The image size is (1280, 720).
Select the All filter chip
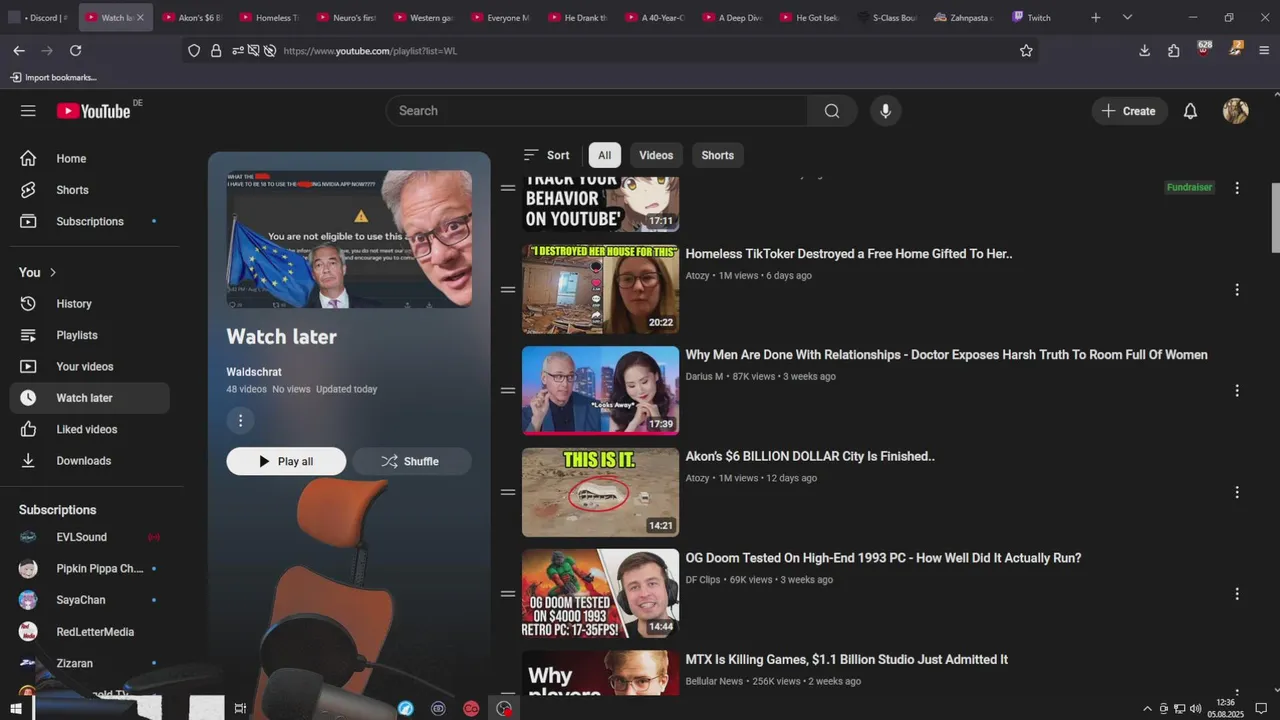coord(605,155)
